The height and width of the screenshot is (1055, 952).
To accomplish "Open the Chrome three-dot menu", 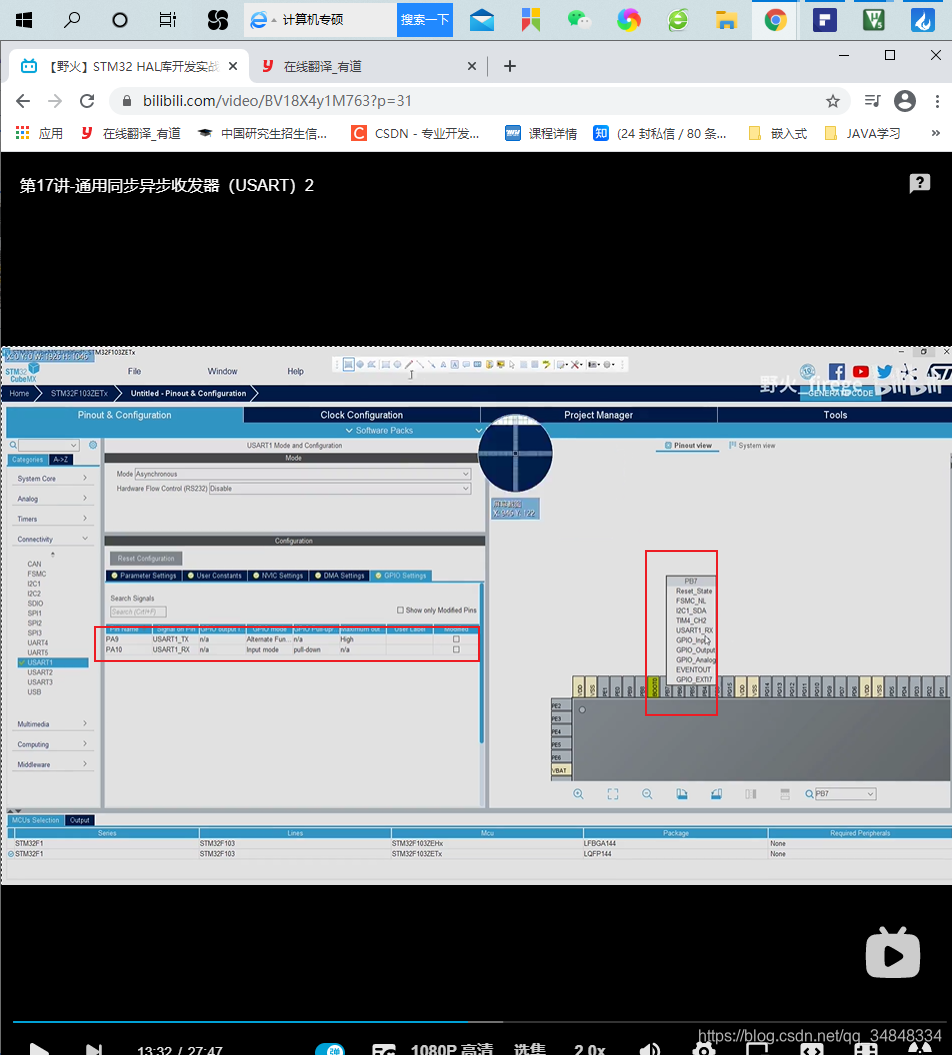I will tap(937, 101).
